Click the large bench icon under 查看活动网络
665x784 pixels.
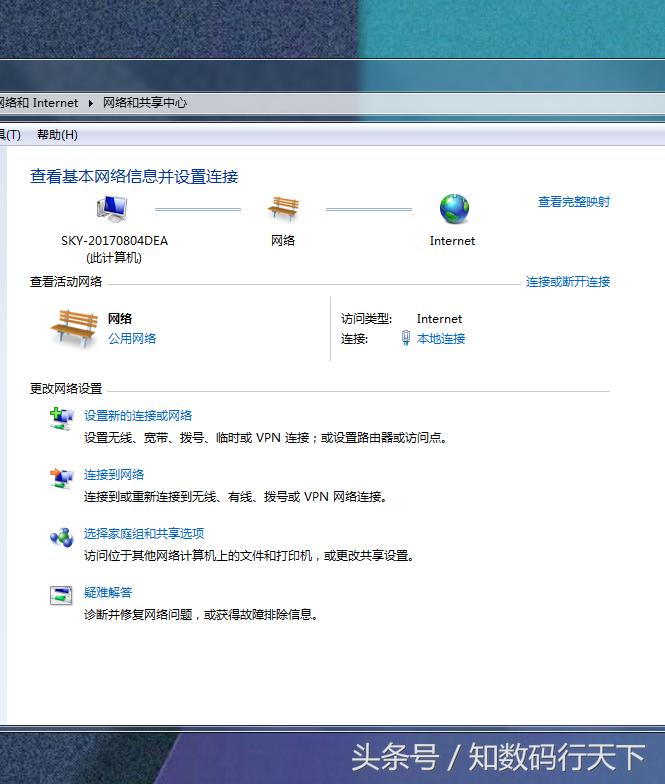tap(74, 328)
